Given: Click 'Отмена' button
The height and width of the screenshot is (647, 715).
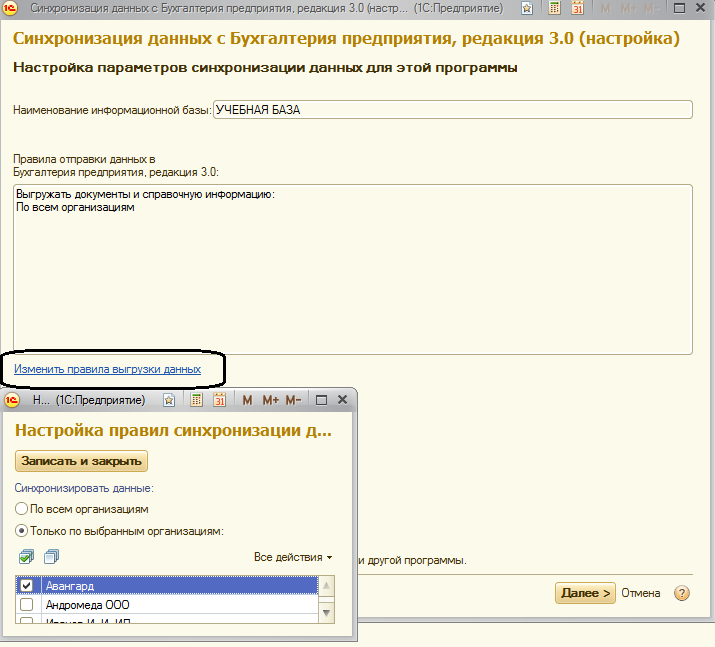Looking at the screenshot, I should pos(641,593).
